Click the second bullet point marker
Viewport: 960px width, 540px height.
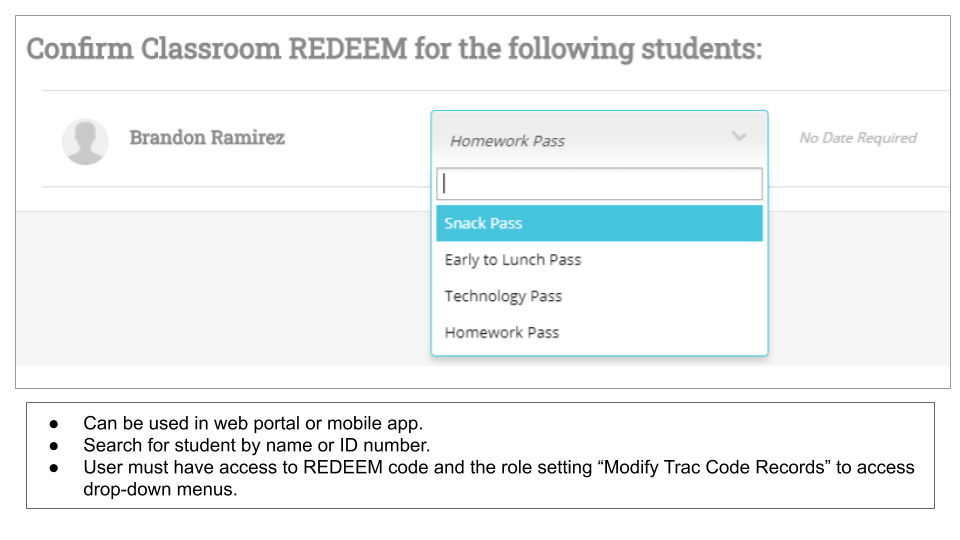coord(54,446)
